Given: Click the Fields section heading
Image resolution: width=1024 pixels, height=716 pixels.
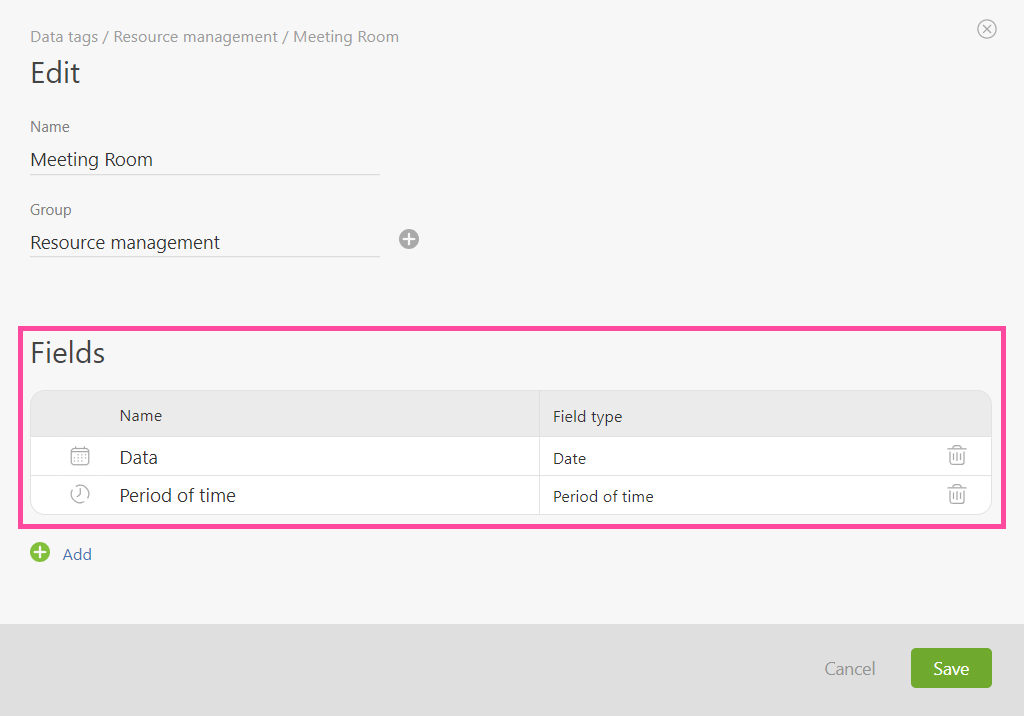Looking at the screenshot, I should point(68,353).
